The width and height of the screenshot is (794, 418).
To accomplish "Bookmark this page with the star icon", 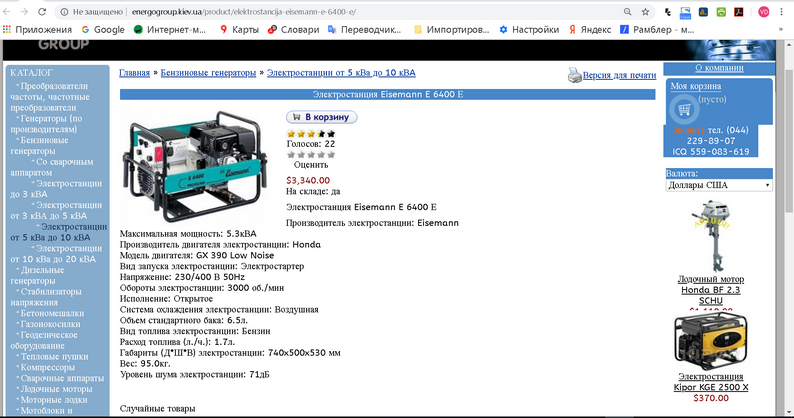I will (x=645, y=12).
